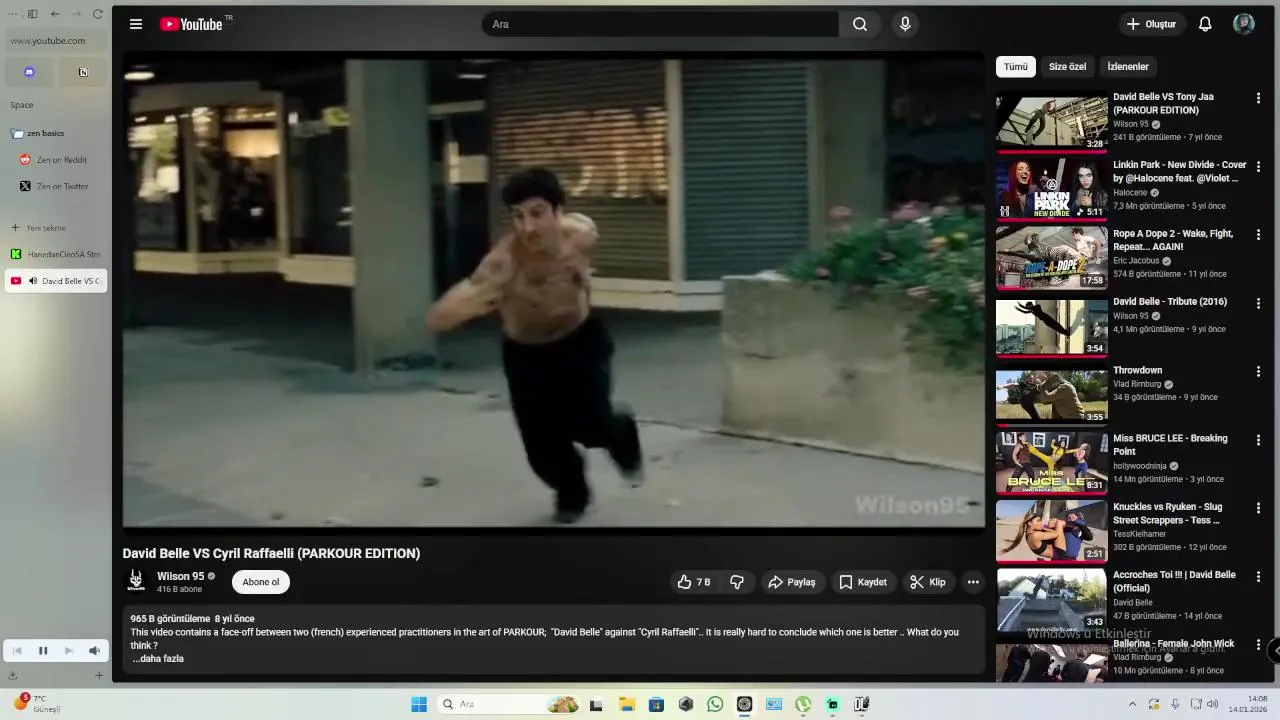Select the İzlenenler filter chip
The width and height of the screenshot is (1280, 720).
(x=1128, y=67)
